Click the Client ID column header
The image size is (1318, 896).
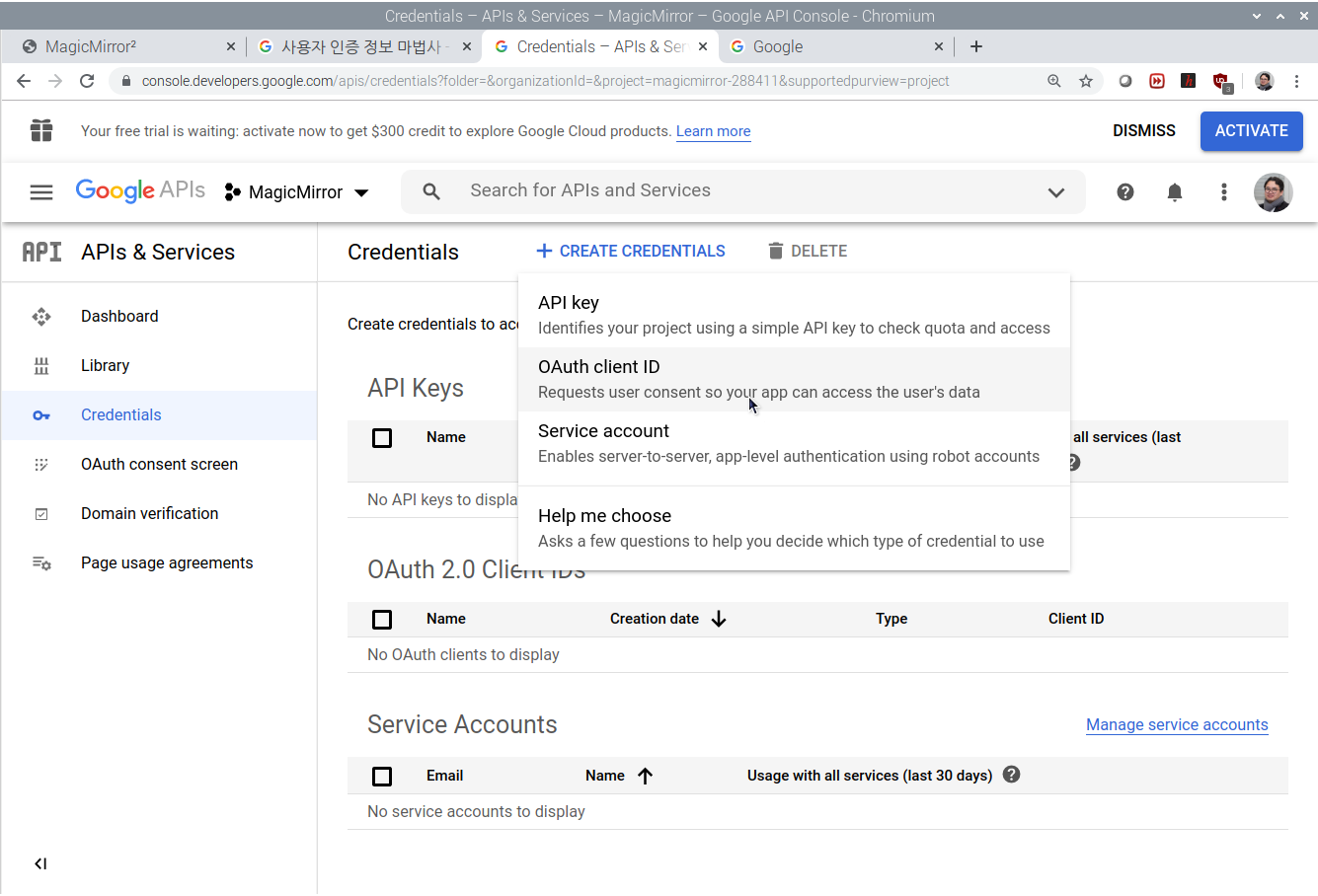pyautogui.click(x=1076, y=619)
